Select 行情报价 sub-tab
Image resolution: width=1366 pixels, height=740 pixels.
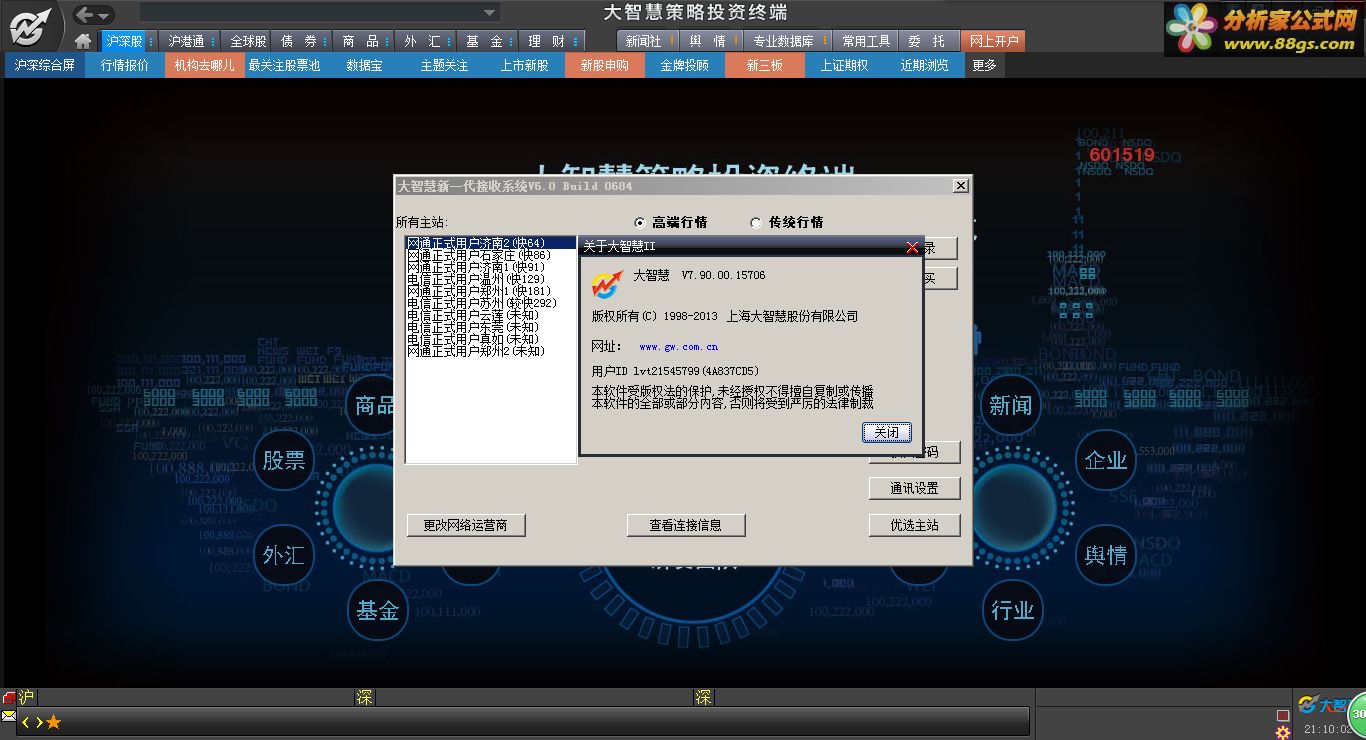point(125,65)
